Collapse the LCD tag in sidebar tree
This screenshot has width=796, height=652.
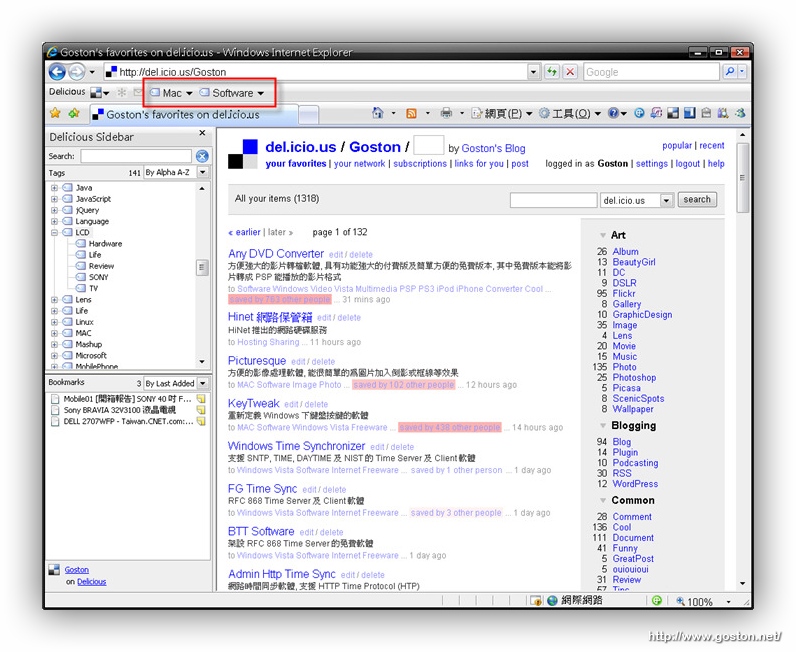54,233
